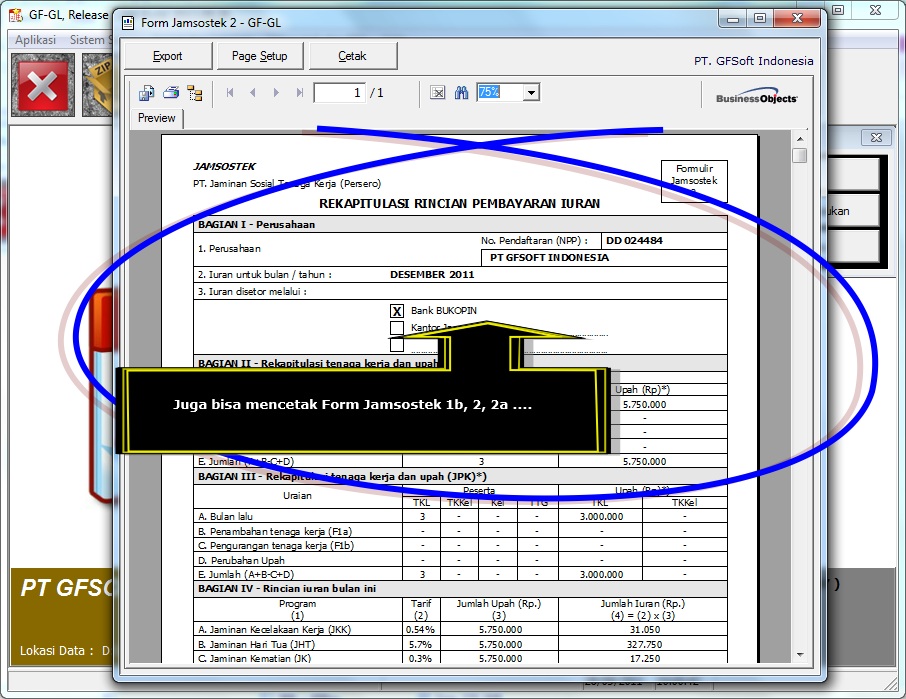Click the red X icon in GF-GL window
Viewport: 906px width, 699px height.
tap(43, 85)
